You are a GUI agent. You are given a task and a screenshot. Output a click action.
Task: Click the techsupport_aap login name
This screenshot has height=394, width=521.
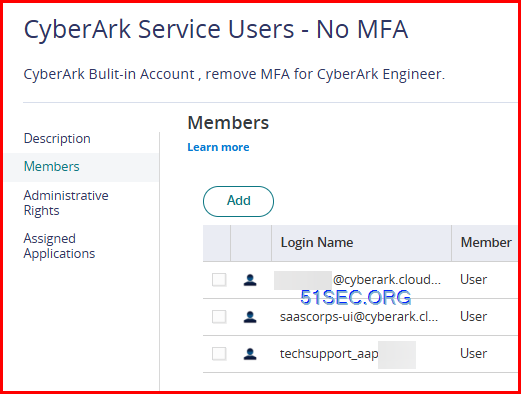[x=329, y=354]
